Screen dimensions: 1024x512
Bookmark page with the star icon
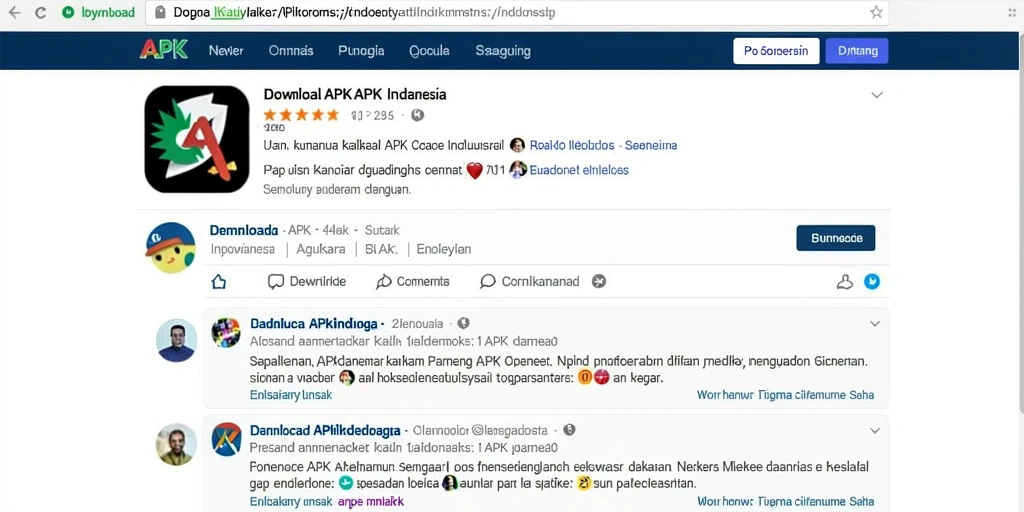point(876,12)
